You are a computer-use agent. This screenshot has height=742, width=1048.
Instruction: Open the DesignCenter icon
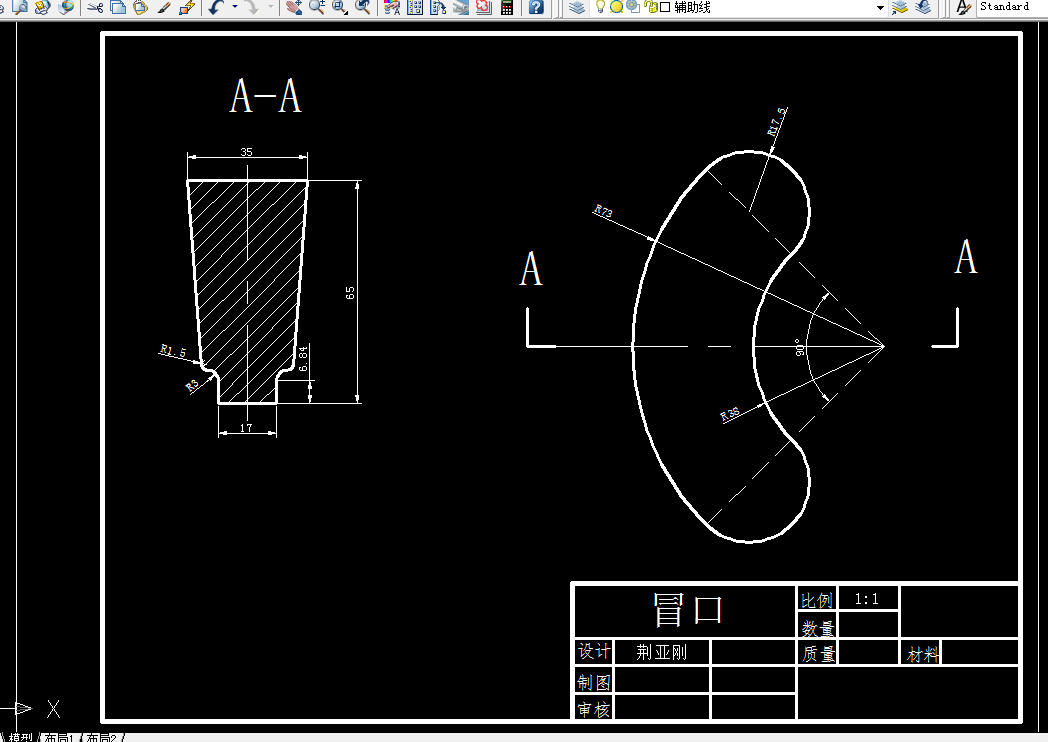(415, 7)
